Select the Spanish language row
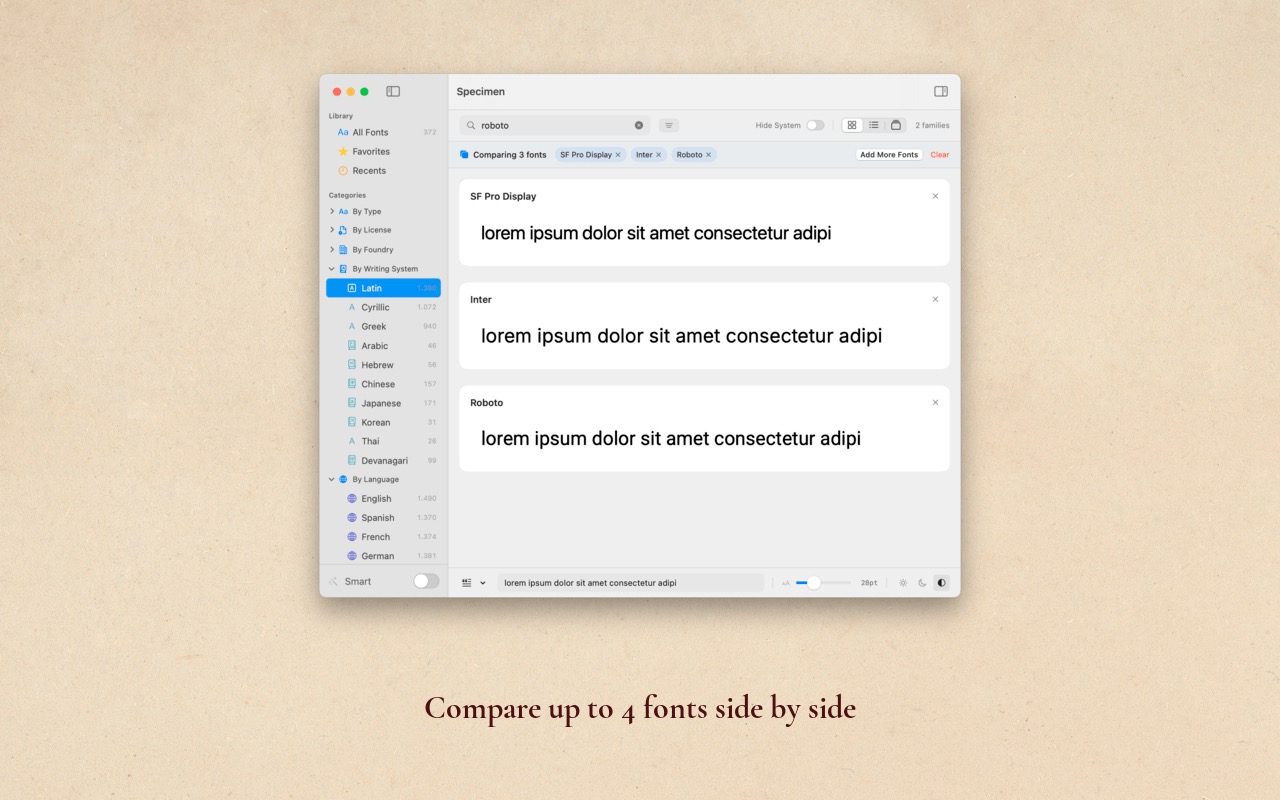Image resolution: width=1280 pixels, height=800 pixels. 383,518
